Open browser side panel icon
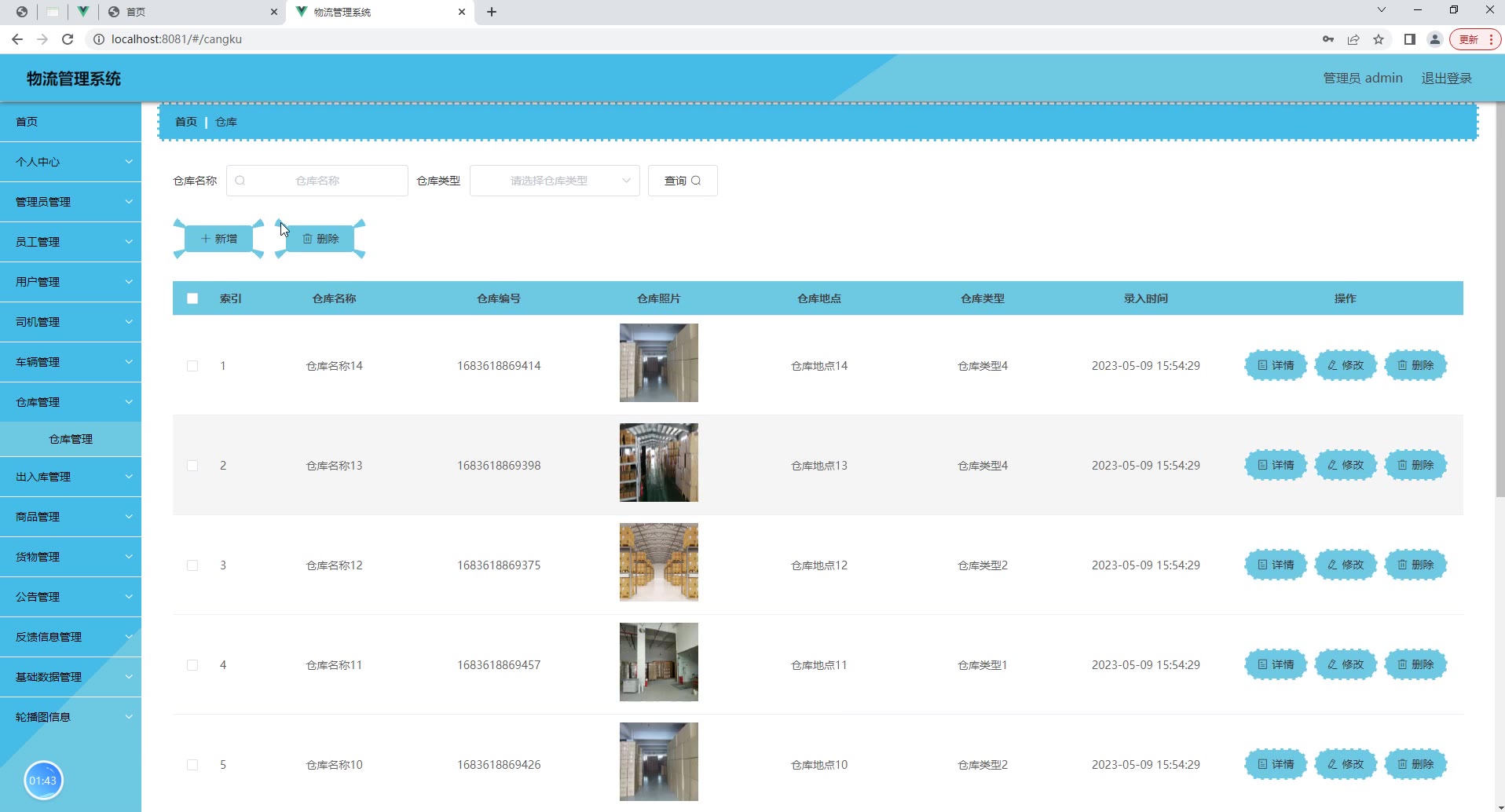This screenshot has height=812, width=1505. point(1409,39)
